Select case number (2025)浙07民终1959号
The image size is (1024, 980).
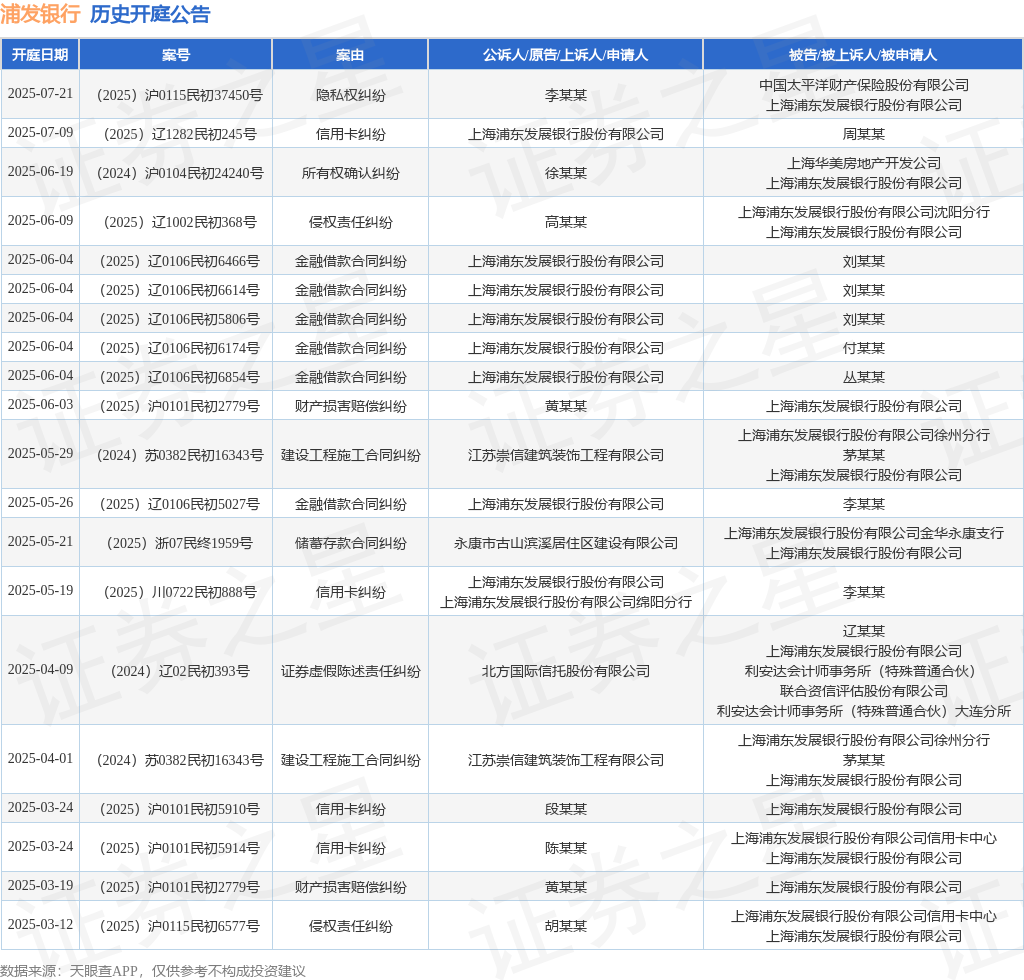180,544
